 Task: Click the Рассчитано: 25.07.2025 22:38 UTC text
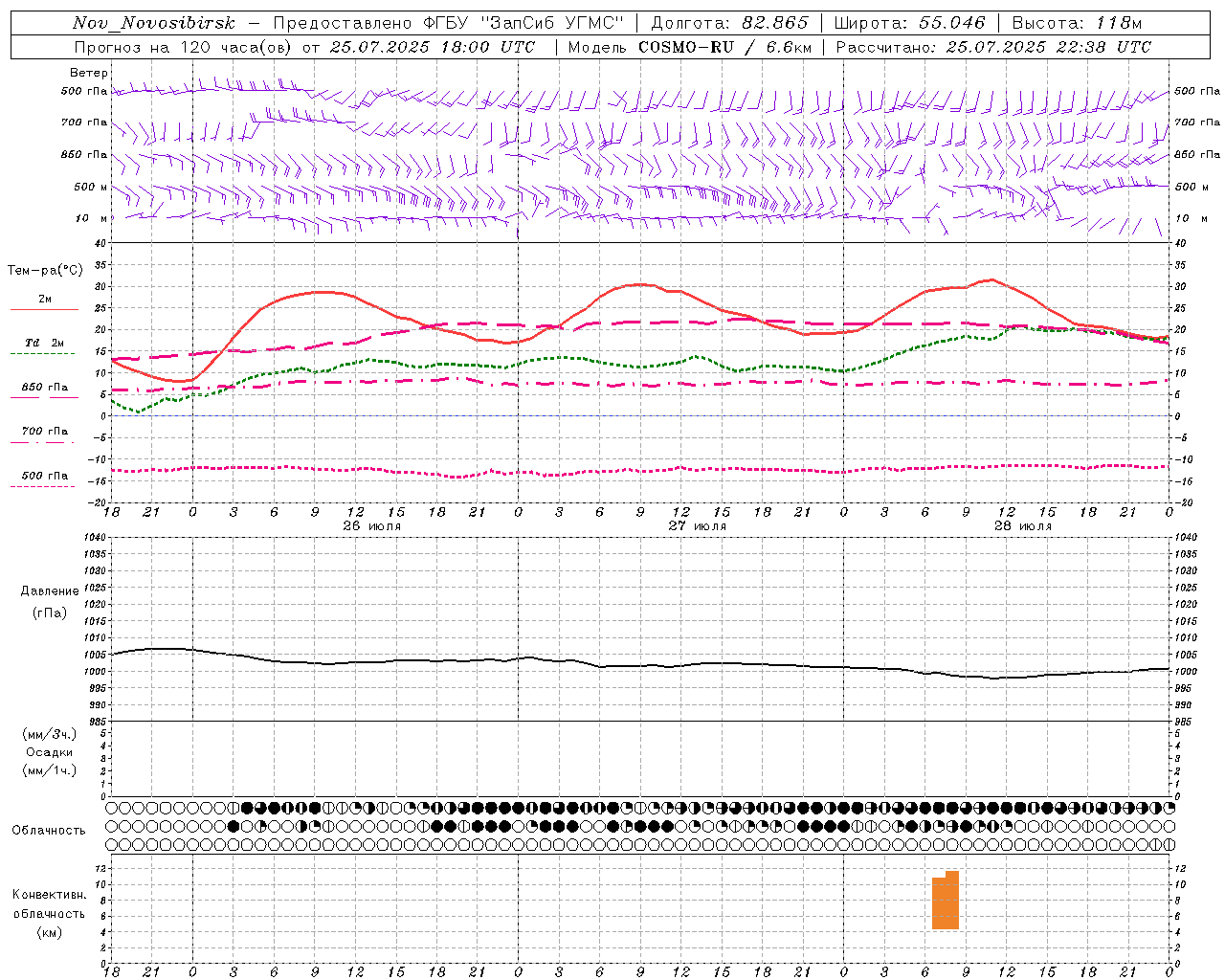(x=993, y=47)
